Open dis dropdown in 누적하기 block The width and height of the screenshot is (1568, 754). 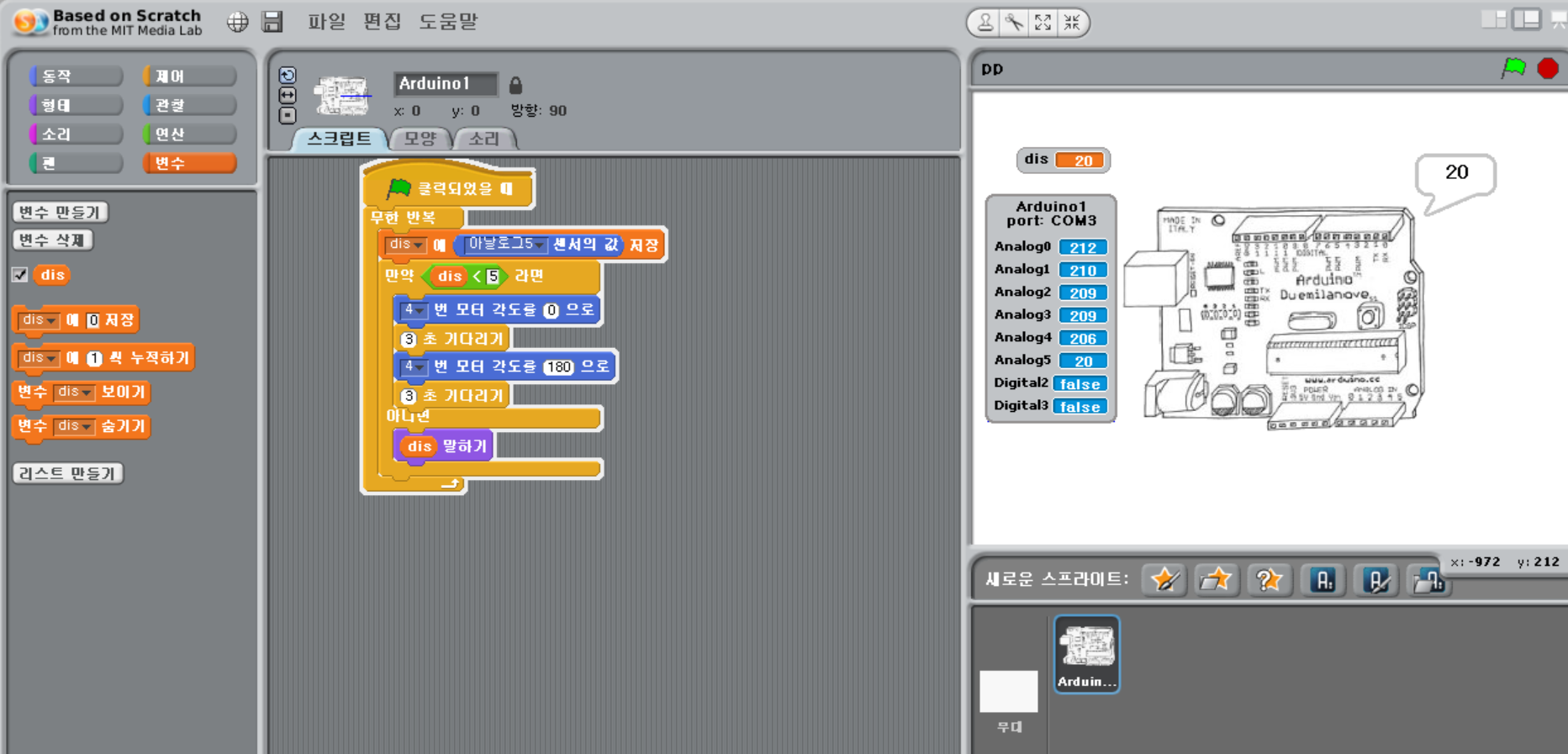tap(39, 358)
